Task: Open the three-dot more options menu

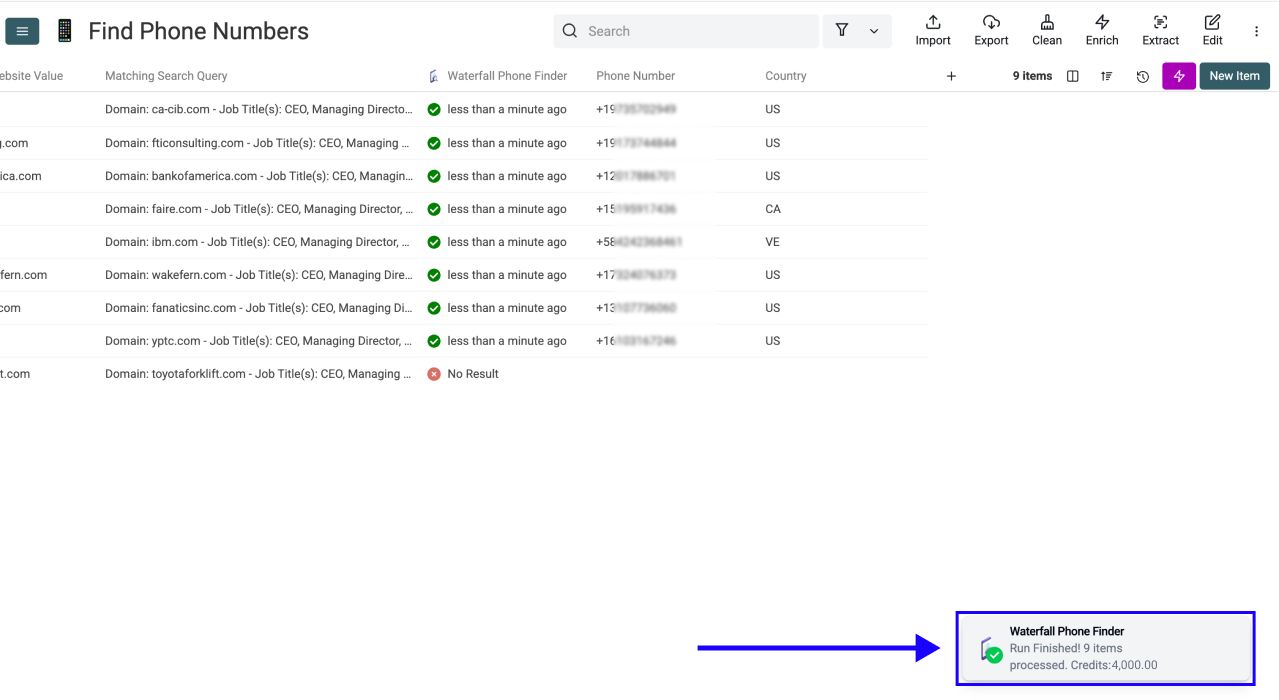Action: click(1256, 31)
